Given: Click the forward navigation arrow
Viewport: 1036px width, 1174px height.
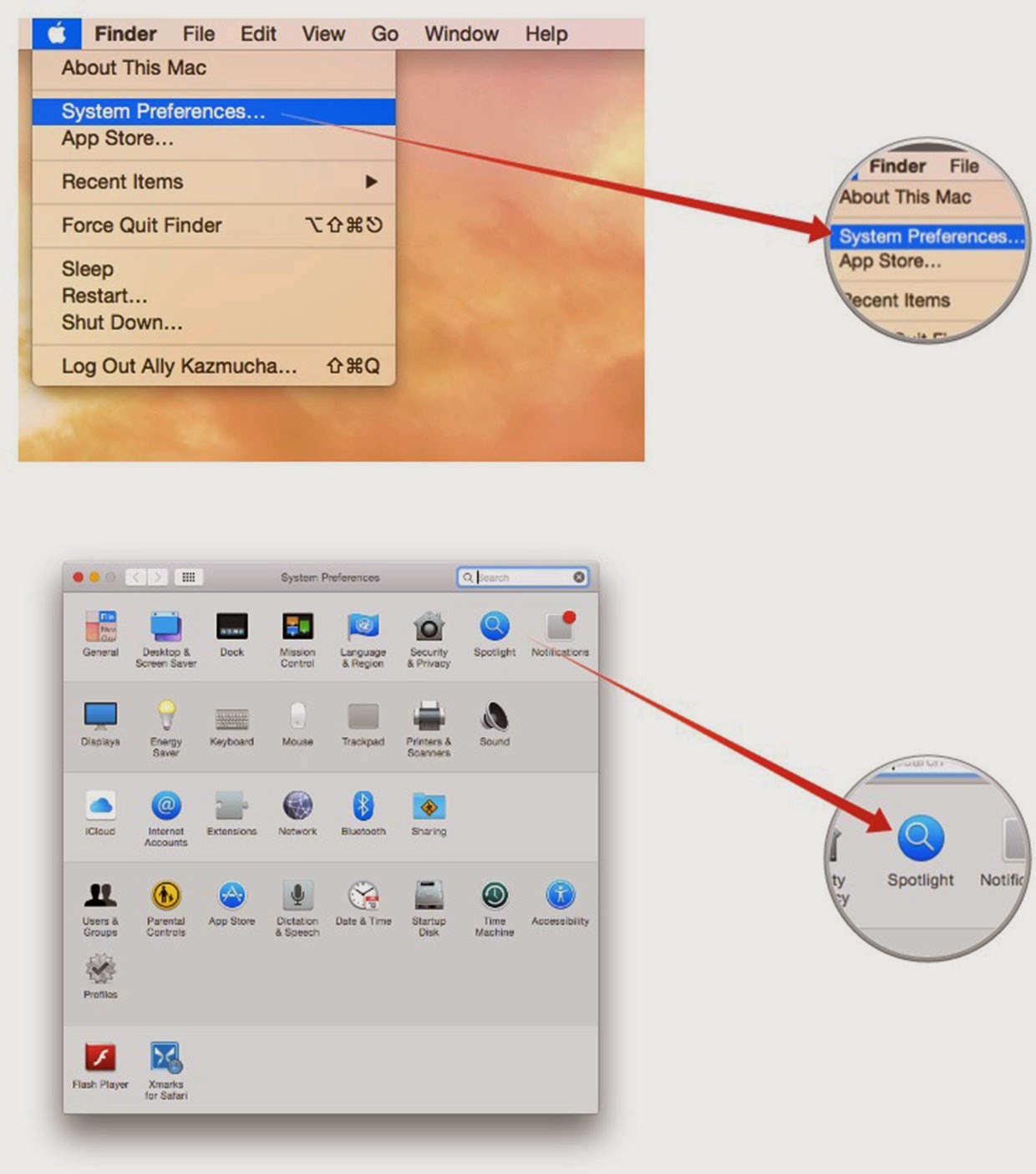Looking at the screenshot, I should coord(157,577).
